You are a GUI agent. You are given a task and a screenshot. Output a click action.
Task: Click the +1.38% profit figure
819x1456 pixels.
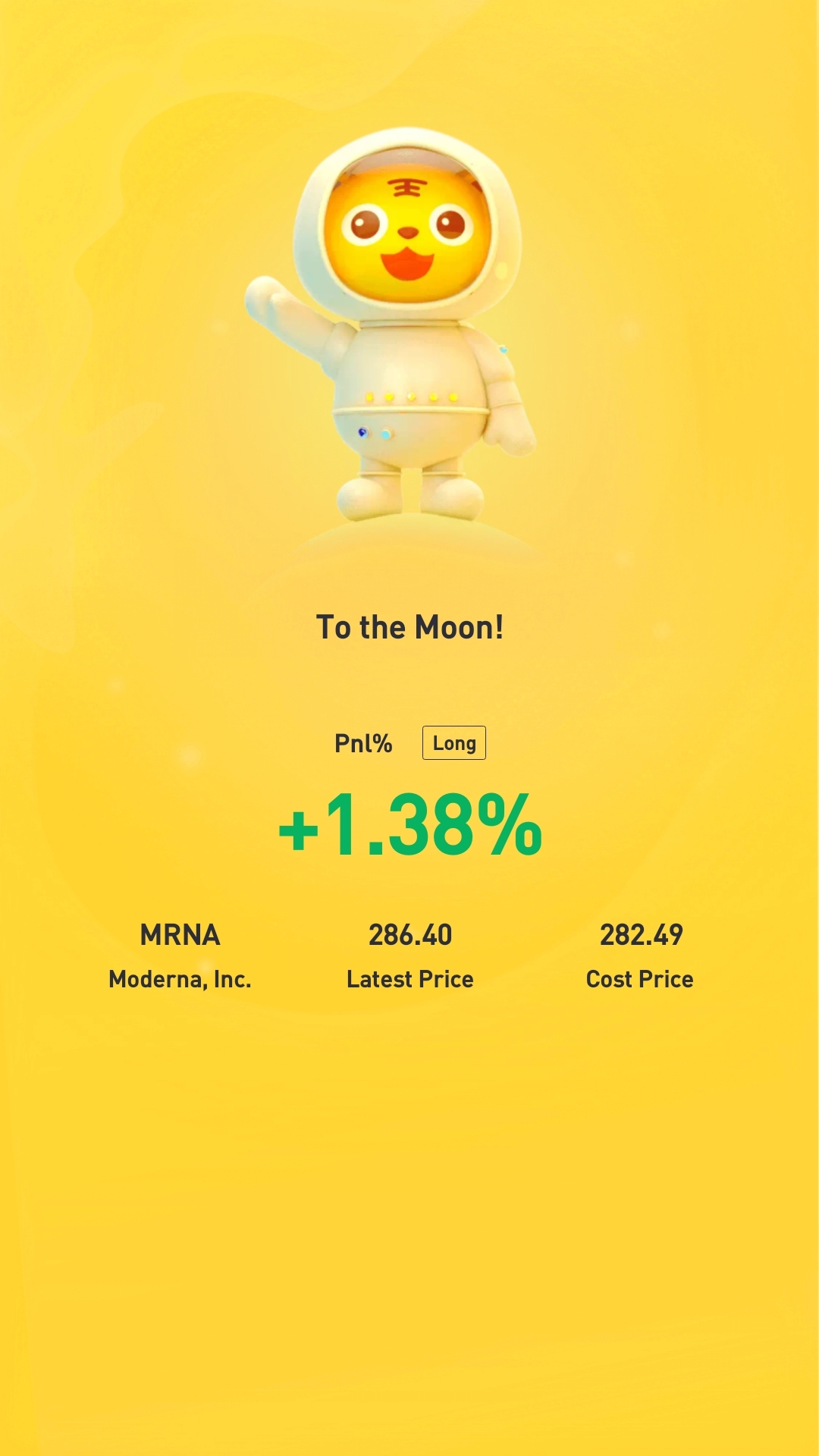(410, 825)
